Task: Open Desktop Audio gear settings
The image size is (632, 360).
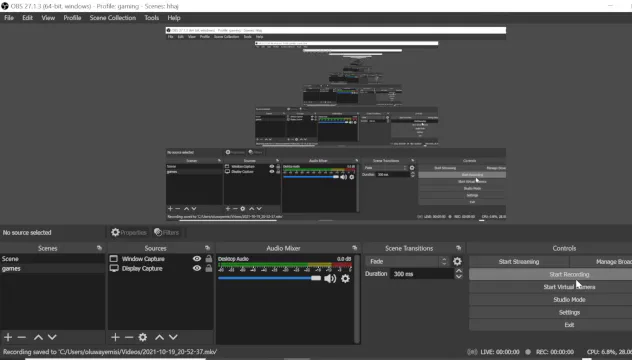Action: click(345, 278)
